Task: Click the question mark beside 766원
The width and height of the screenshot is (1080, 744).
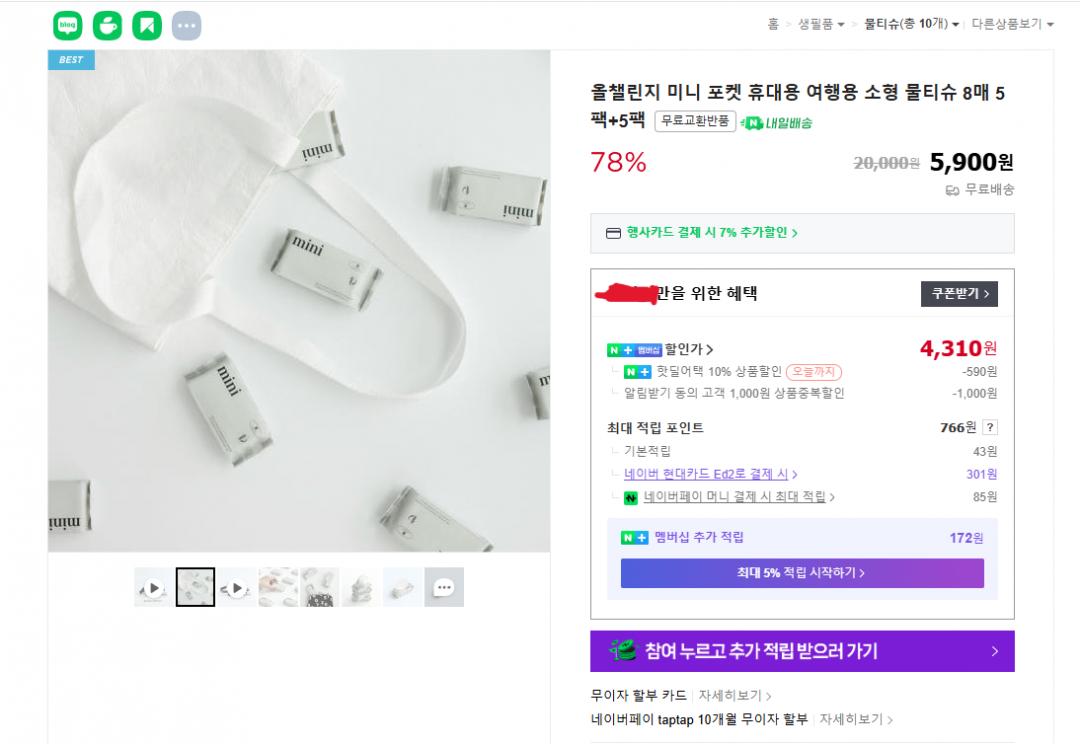Action: tap(990, 428)
